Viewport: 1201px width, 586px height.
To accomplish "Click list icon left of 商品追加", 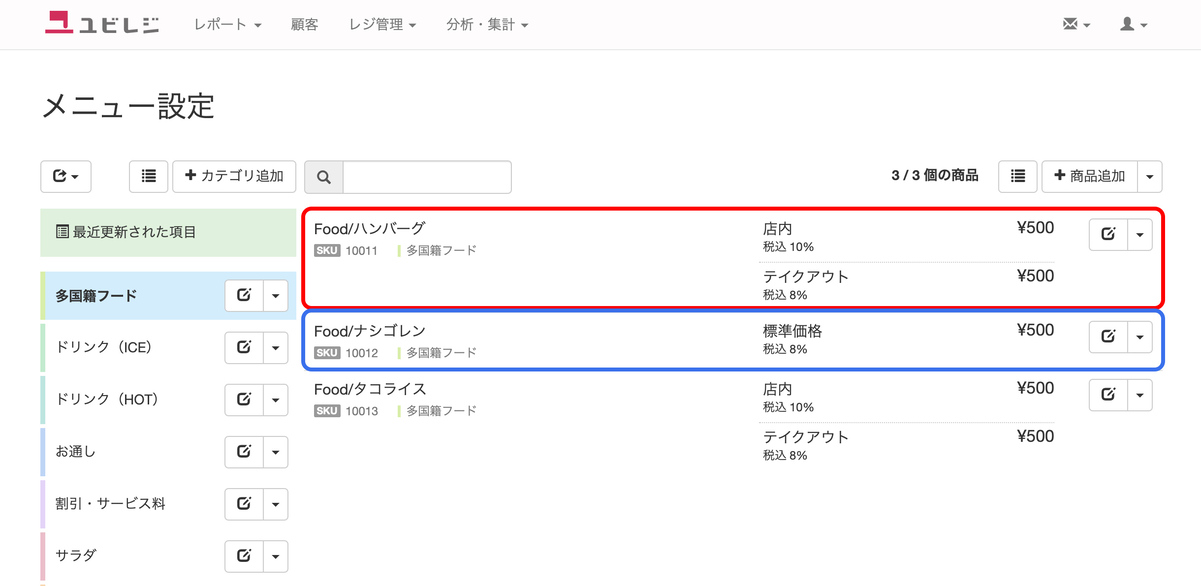I will [x=1017, y=176].
